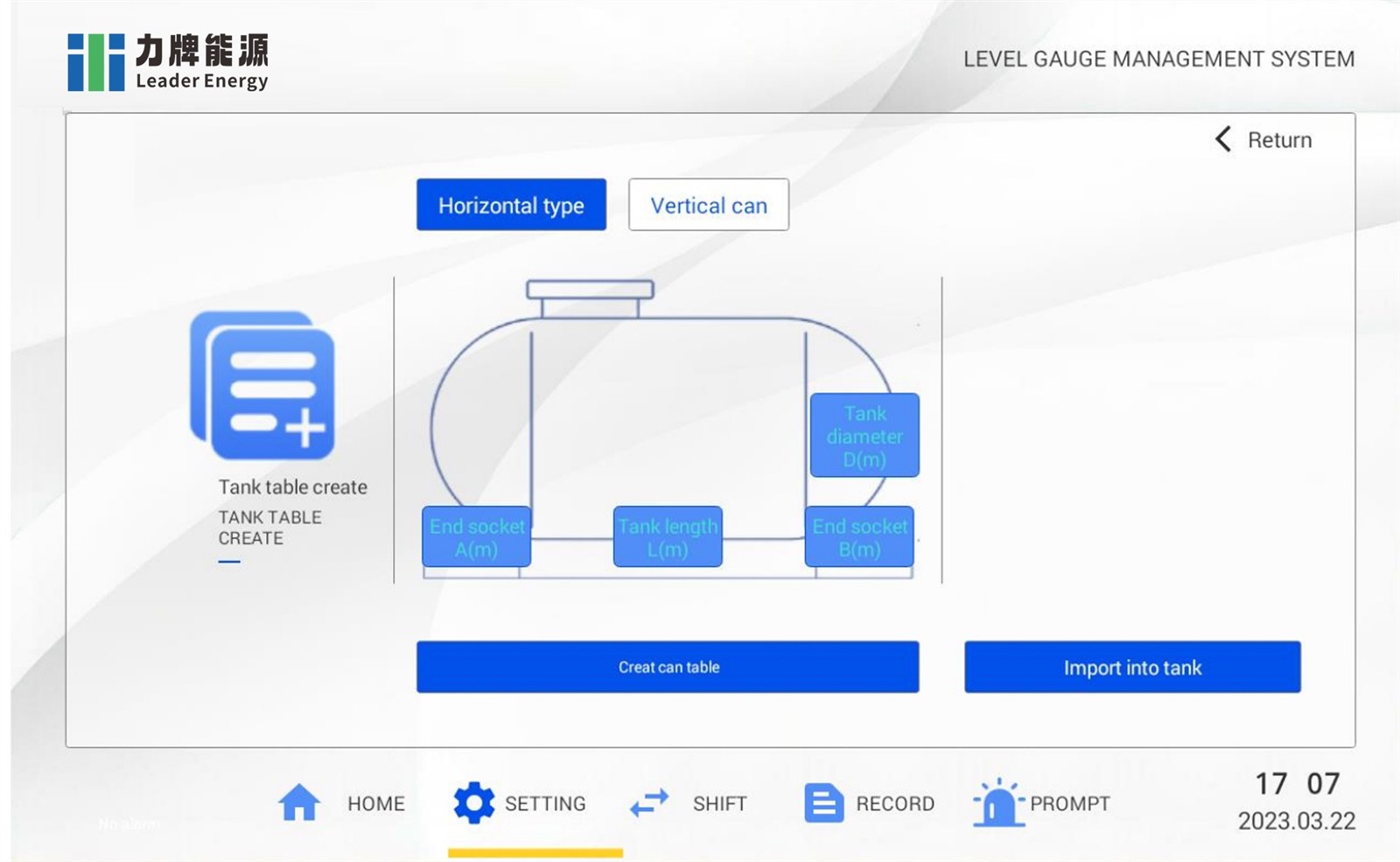Screen dimensions: 1400x862
Task: Select the Horizontal type tank option
Action: point(511,206)
